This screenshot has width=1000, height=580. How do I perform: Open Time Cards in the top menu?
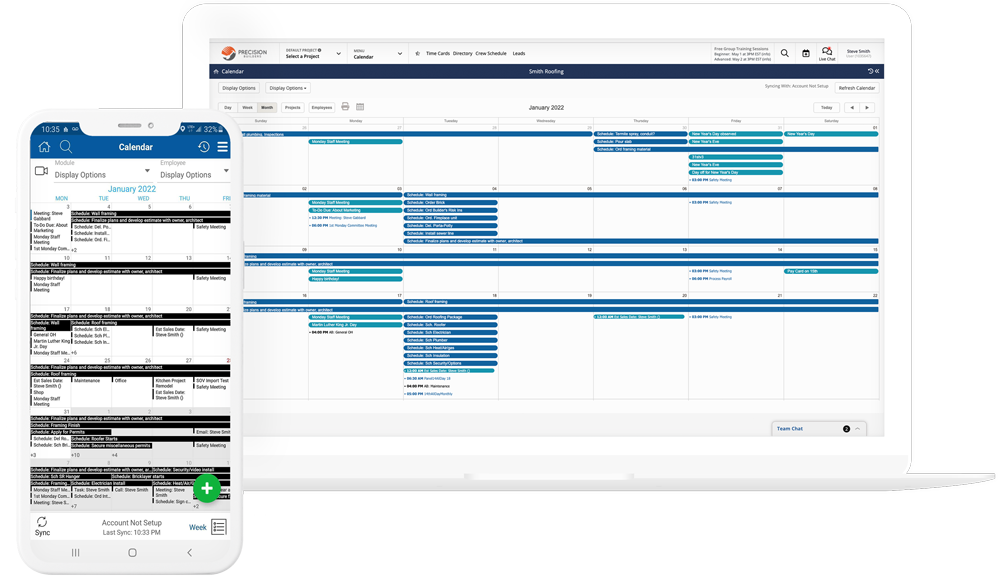point(437,54)
